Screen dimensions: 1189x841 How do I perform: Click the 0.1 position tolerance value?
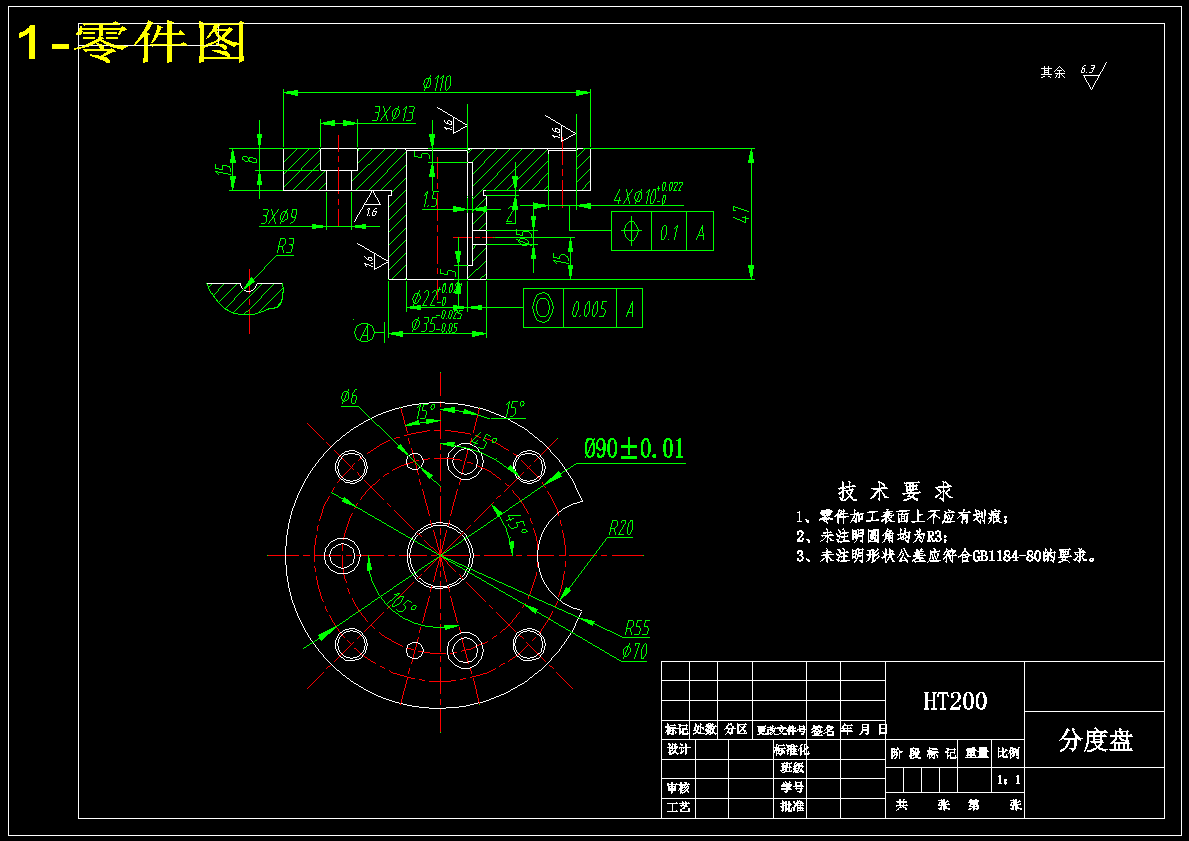tap(668, 232)
